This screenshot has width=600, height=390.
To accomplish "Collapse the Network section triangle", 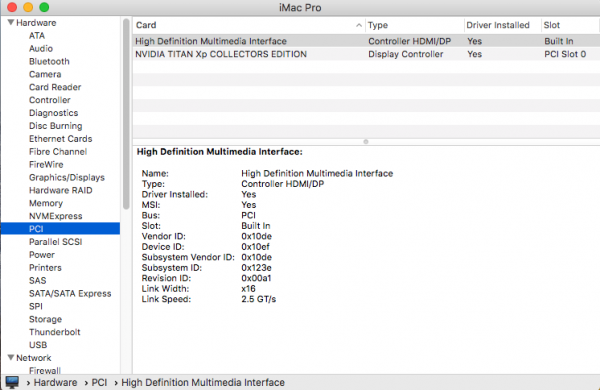I will pos(11,357).
